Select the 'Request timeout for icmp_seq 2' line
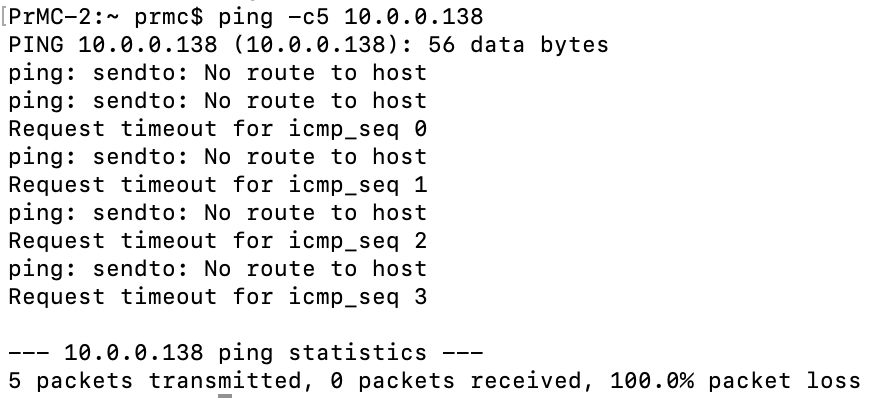The width and height of the screenshot is (878, 398). pyautogui.click(x=218, y=241)
